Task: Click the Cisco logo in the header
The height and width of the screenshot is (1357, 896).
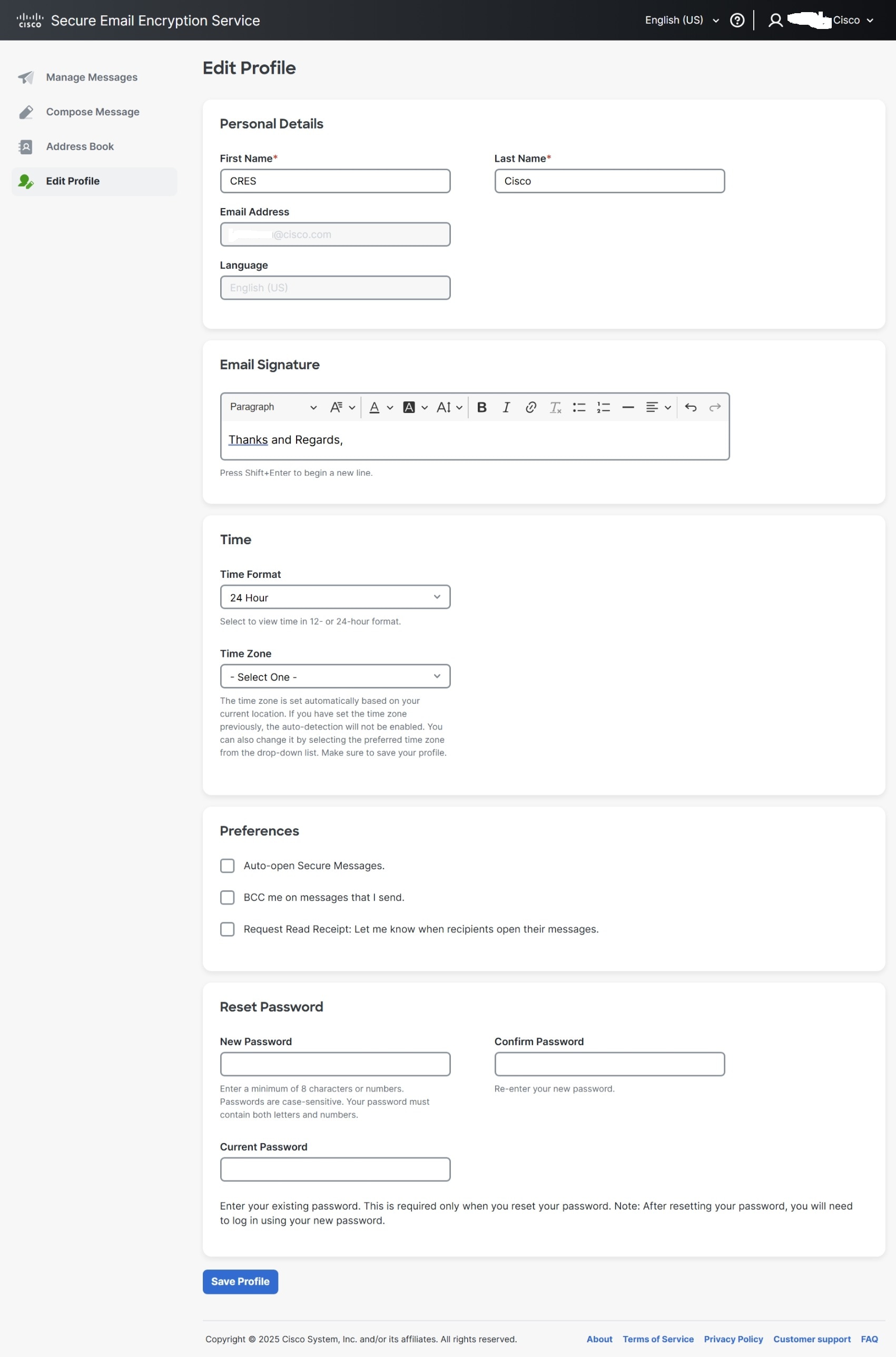Action: pyautogui.click(x=29, y=21)
